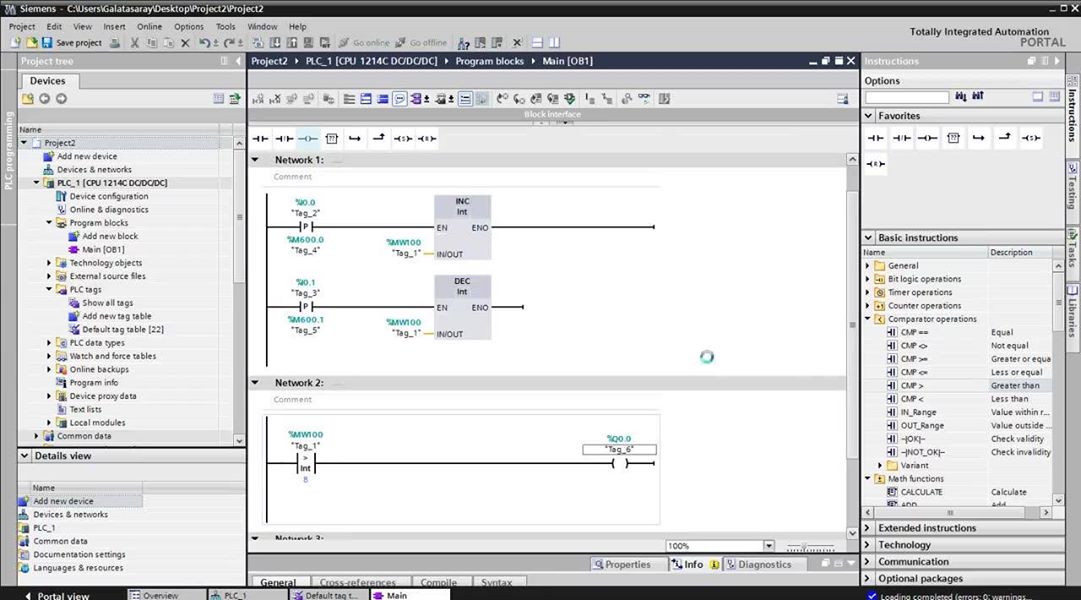
Task: Select the INC Int instruction box in Network 1
Action: [x=462, y=228]
